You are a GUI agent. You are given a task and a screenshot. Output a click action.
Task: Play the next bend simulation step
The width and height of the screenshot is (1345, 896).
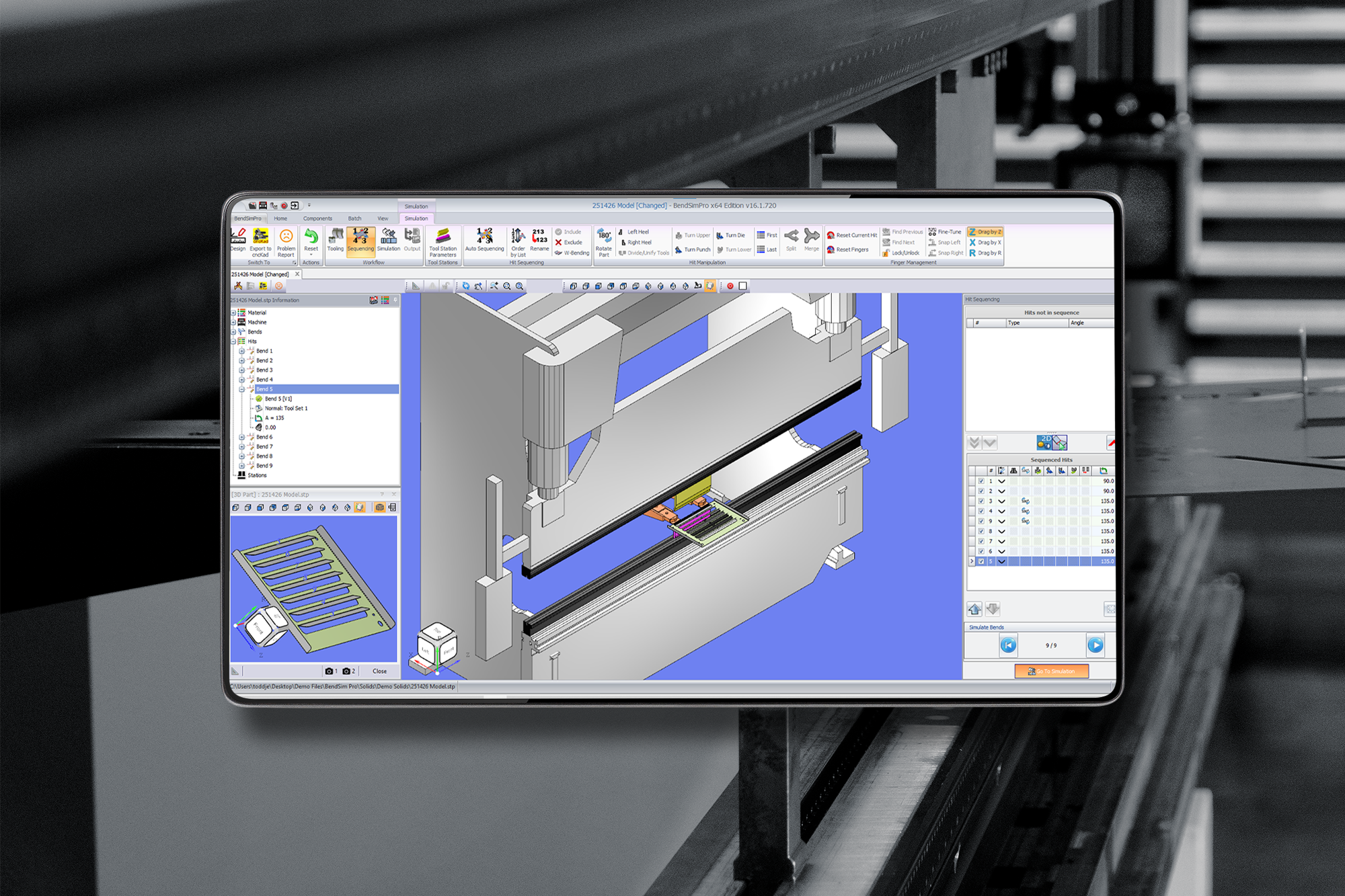click(1095, 645)
